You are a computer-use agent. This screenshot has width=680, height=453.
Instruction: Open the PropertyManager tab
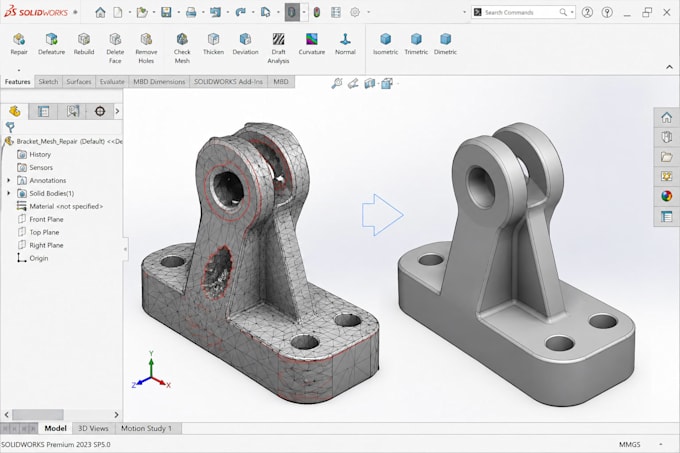[x=43, y=111]
